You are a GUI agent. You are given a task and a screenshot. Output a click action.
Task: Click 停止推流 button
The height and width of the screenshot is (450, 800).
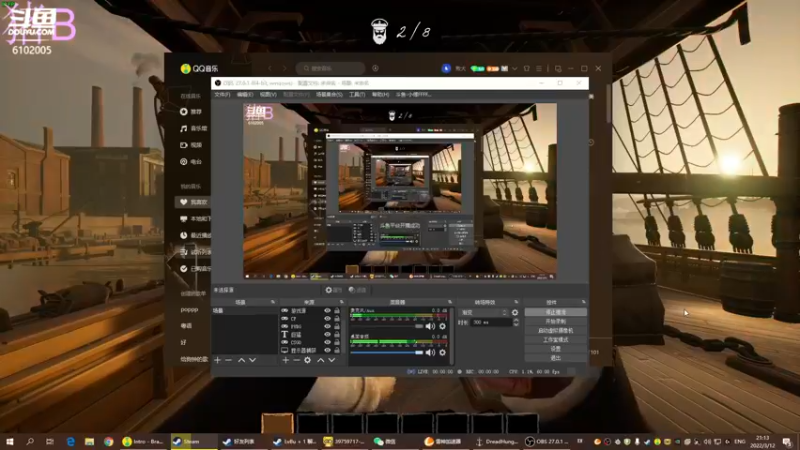click(556, 312)
